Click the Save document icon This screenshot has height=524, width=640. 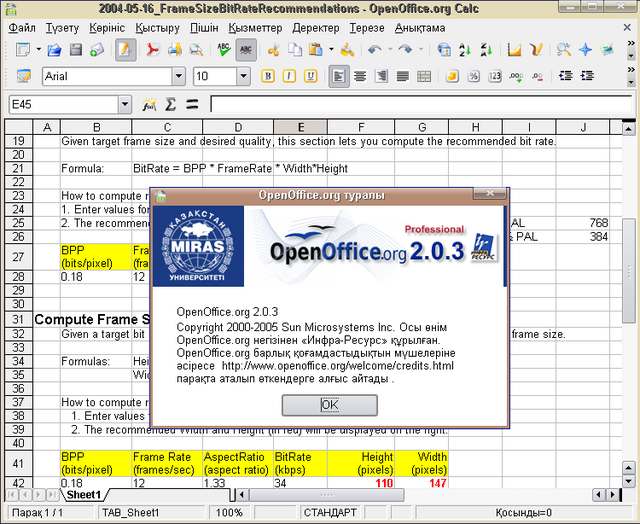(73, 49)
